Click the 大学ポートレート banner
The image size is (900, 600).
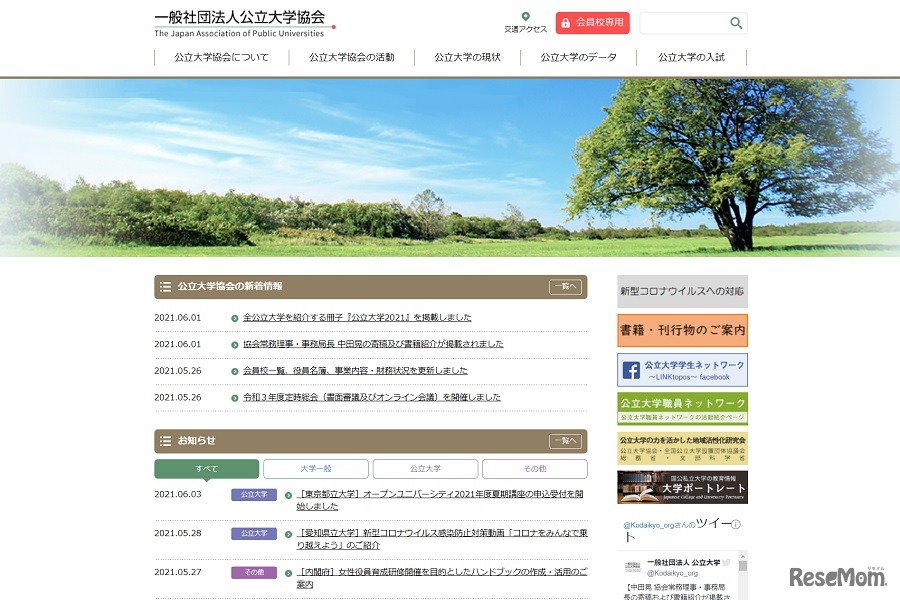pos(682,487)
